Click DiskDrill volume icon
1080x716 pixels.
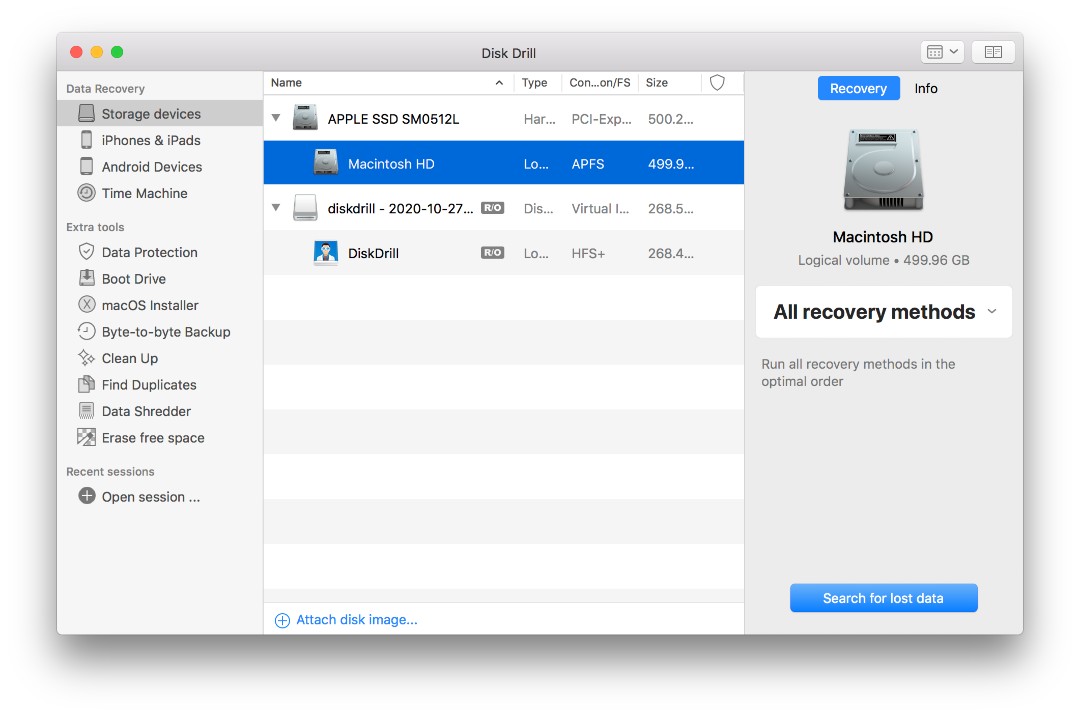[326, 253]
